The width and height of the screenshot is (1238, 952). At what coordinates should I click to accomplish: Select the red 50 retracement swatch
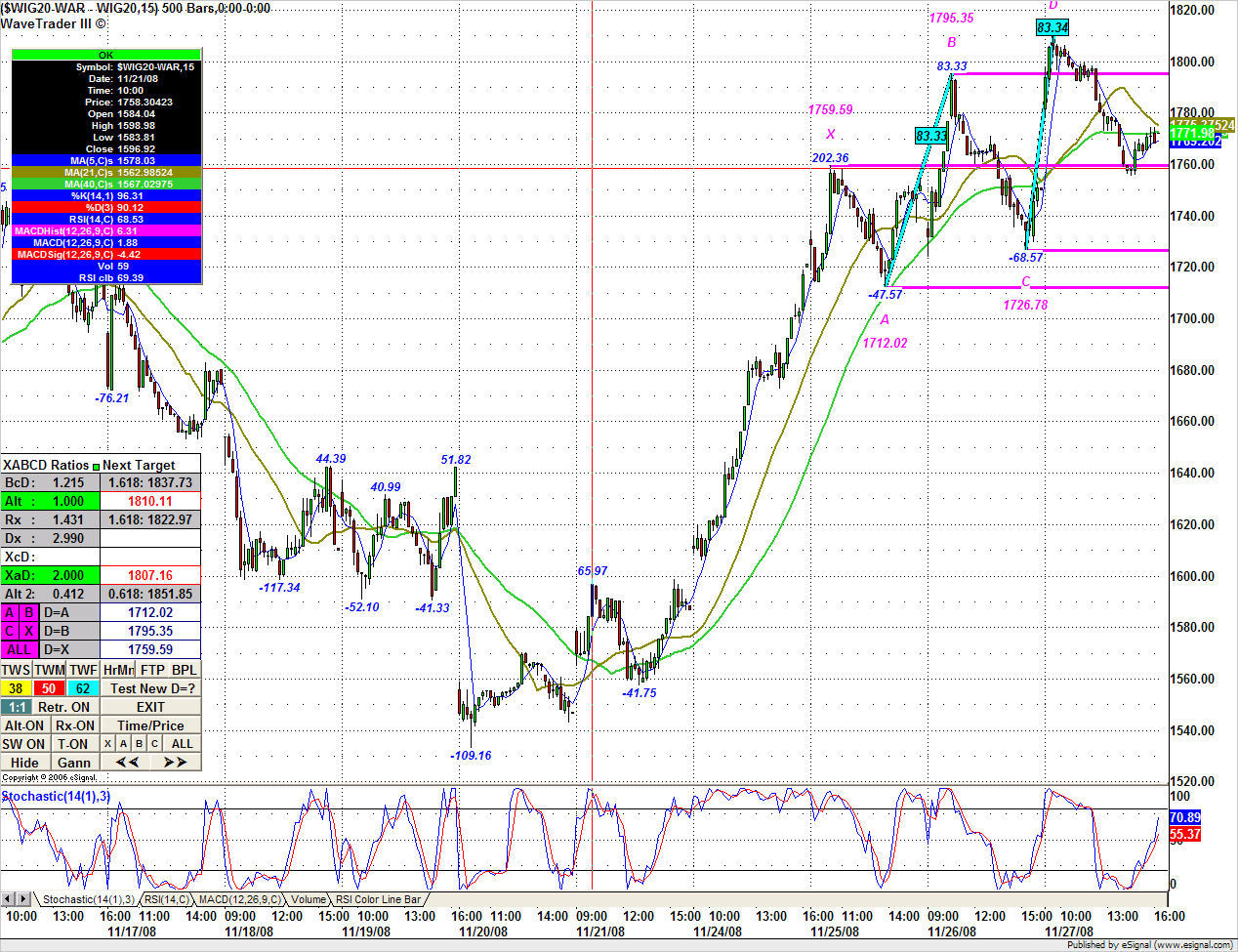pos(50,688)
